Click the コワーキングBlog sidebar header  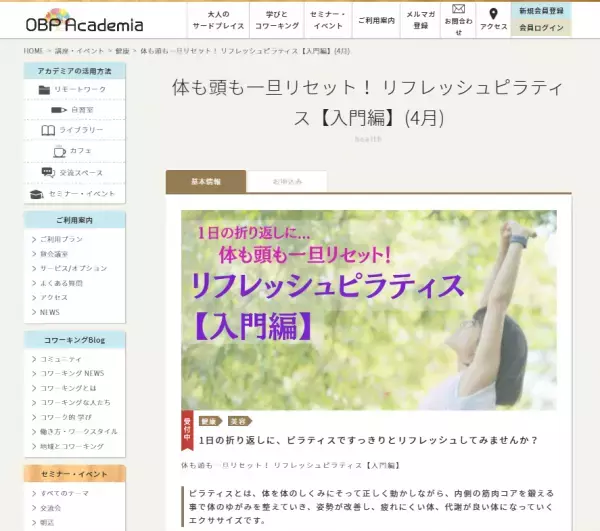[75, 340]
